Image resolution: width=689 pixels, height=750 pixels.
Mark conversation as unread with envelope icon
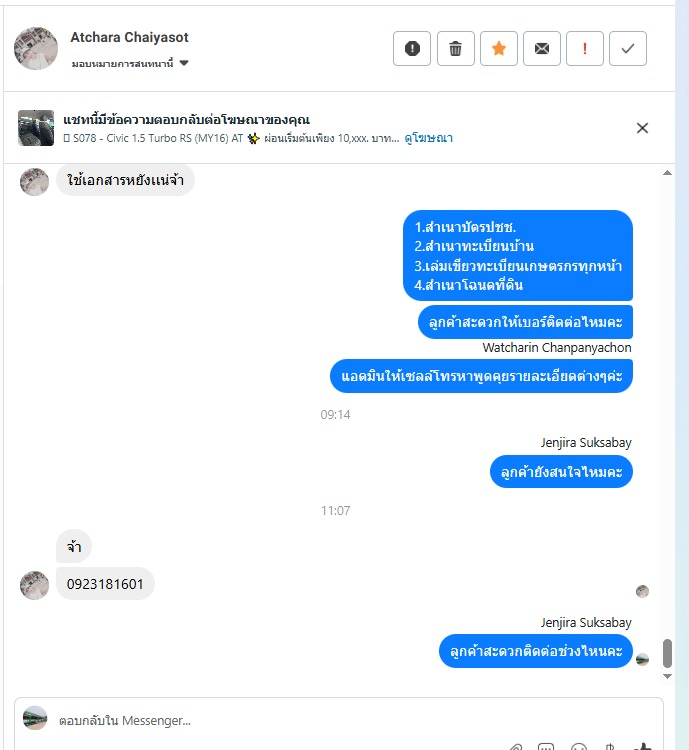[x=542, y=48]
